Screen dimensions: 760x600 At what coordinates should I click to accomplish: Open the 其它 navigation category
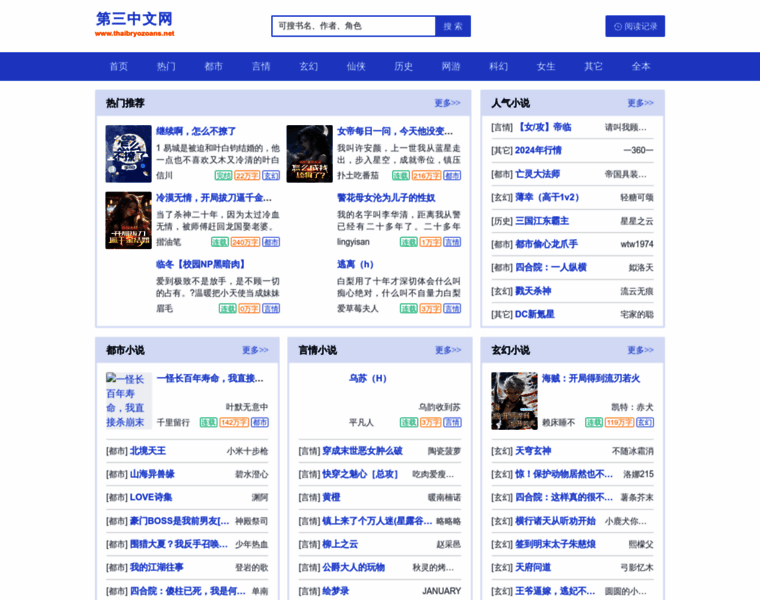pos(594,66)
